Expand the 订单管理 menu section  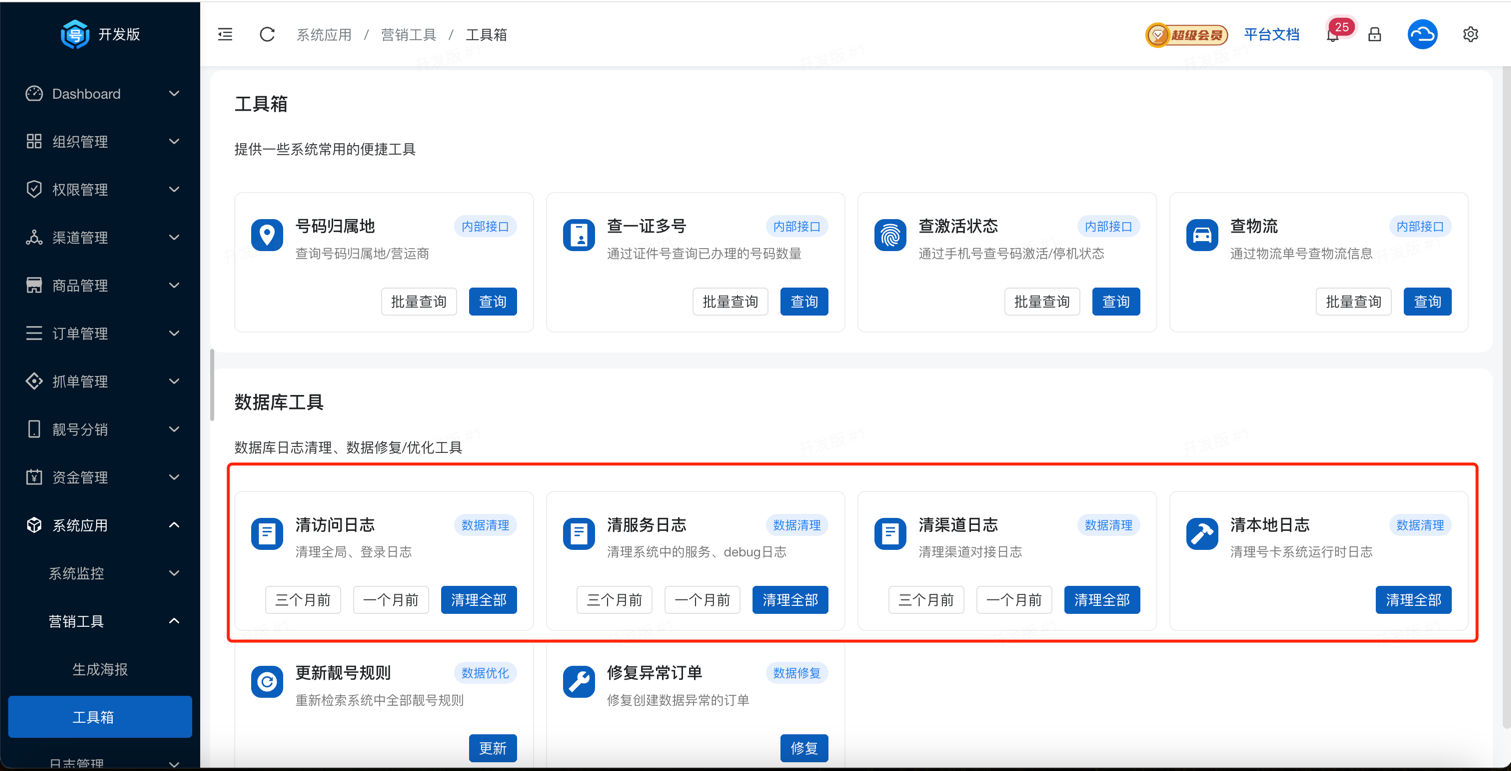tap(100, 333)
